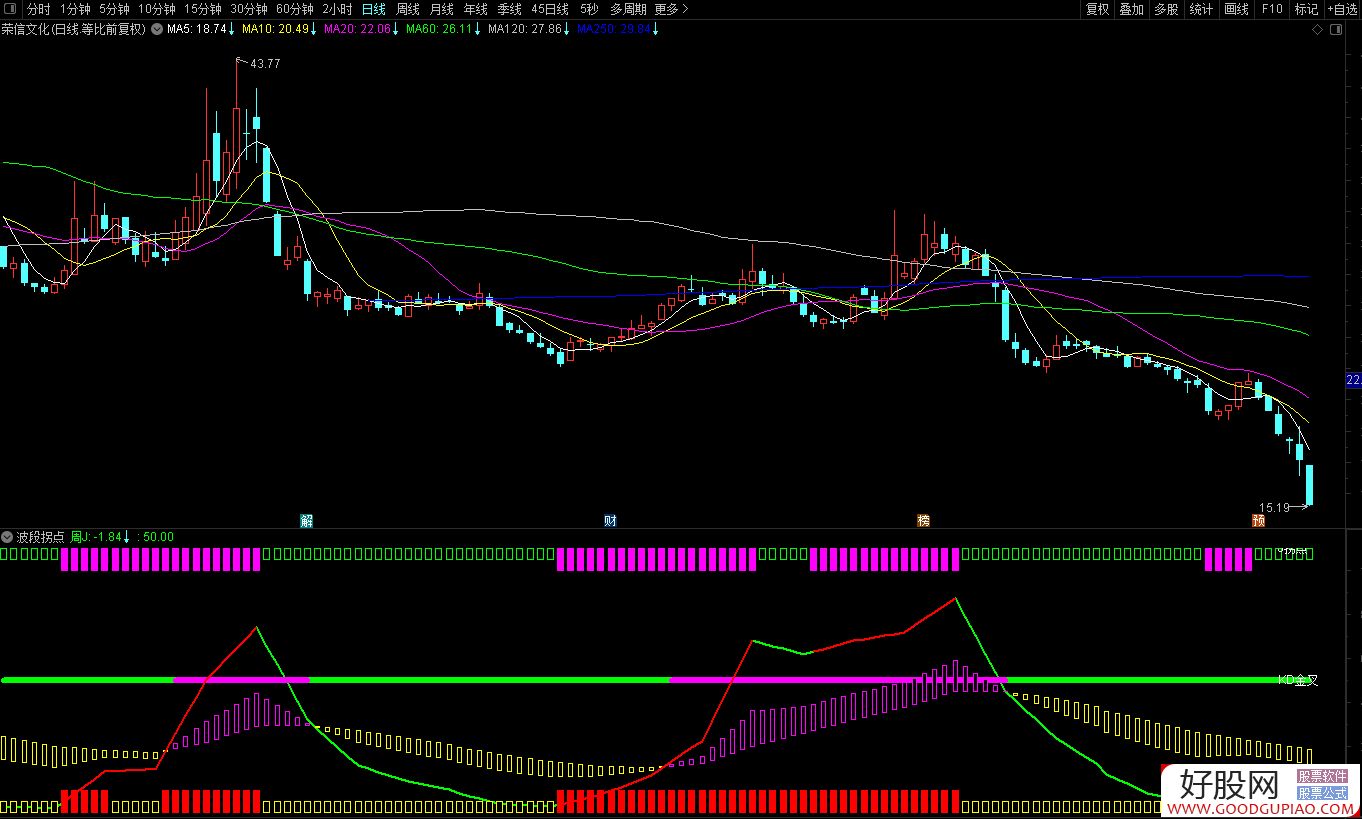Switch to the 分时 period tab
Image resolution: width=1362 pixels, height=819 pixels.
tap(38, 9)
